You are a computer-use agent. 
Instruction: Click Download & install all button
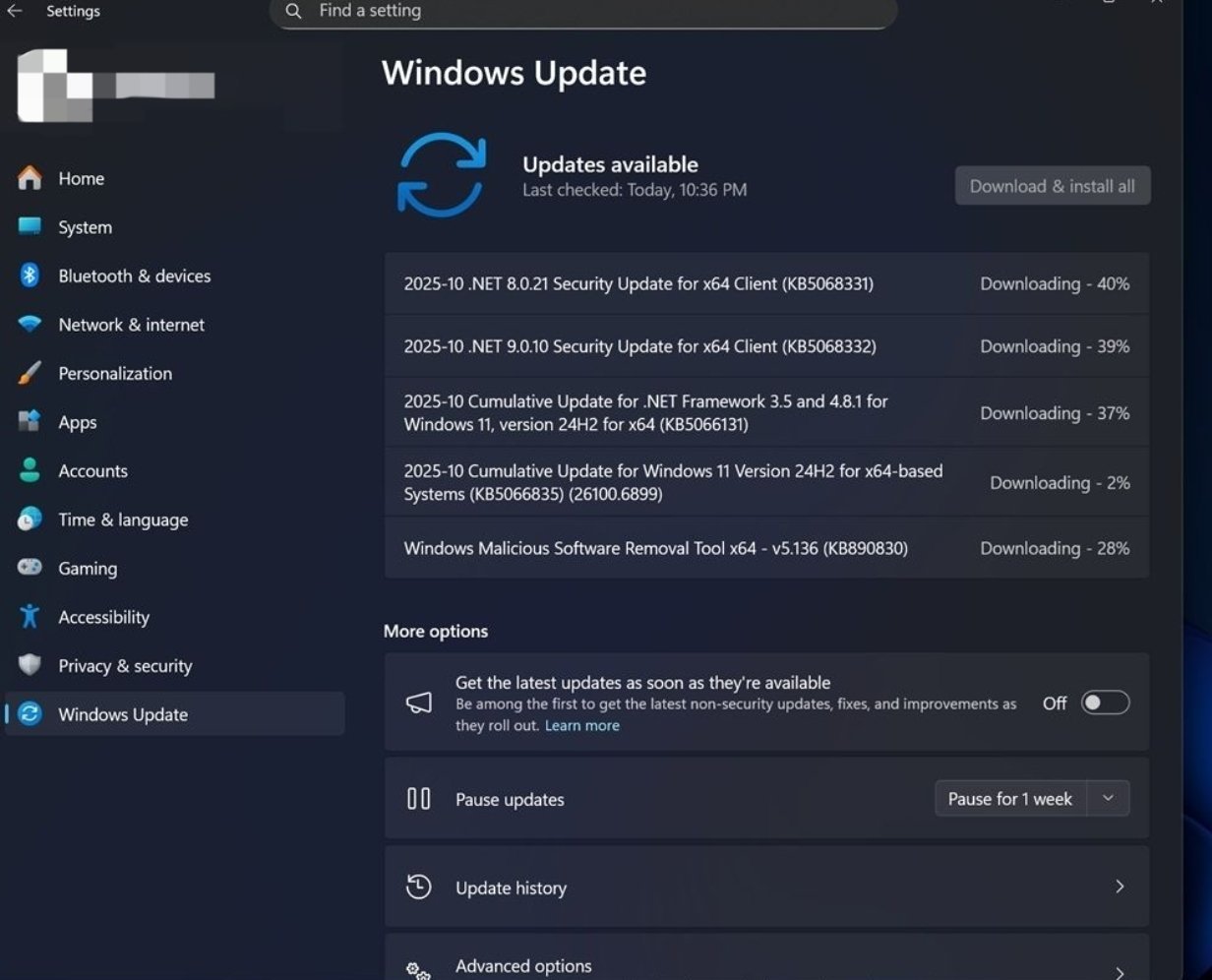(x=1053, y=186)
